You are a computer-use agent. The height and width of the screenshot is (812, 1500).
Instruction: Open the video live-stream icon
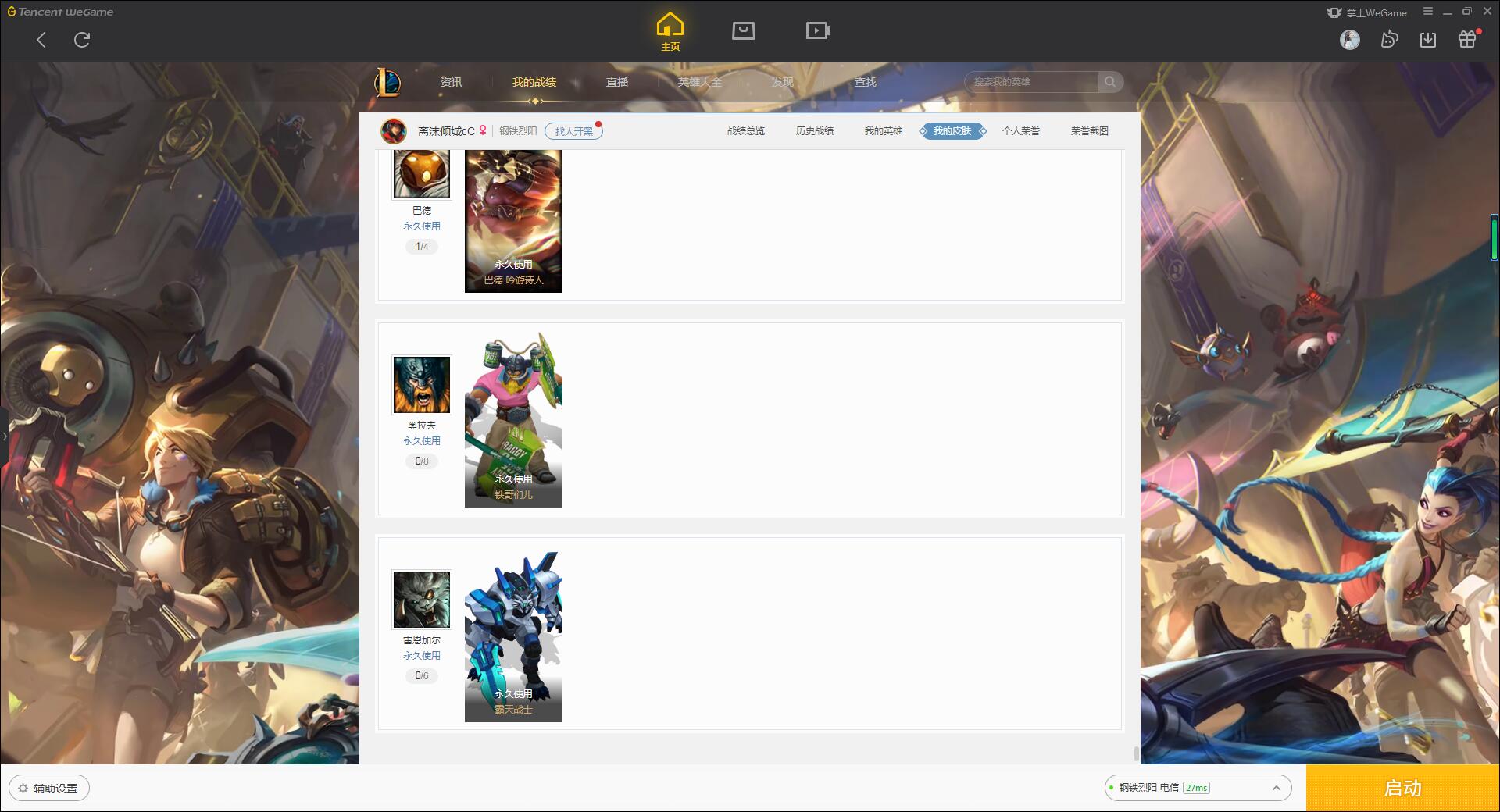pos(818,30)
